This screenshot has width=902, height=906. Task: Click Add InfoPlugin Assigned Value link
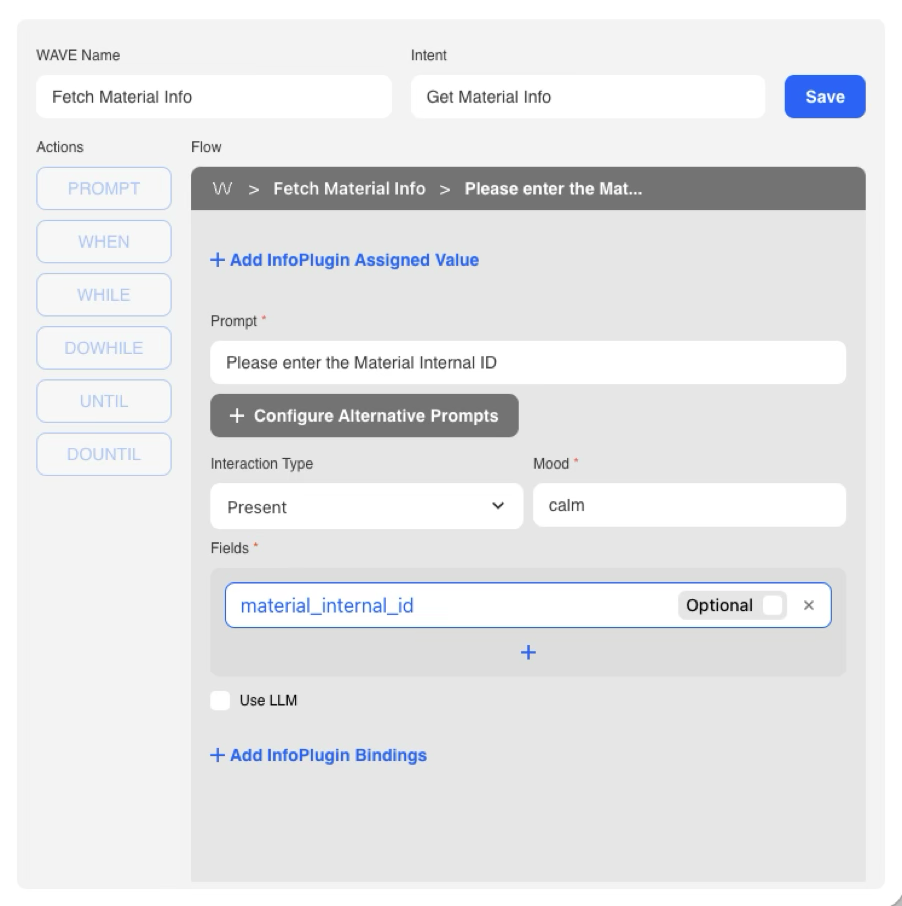(x=344, y=260)
